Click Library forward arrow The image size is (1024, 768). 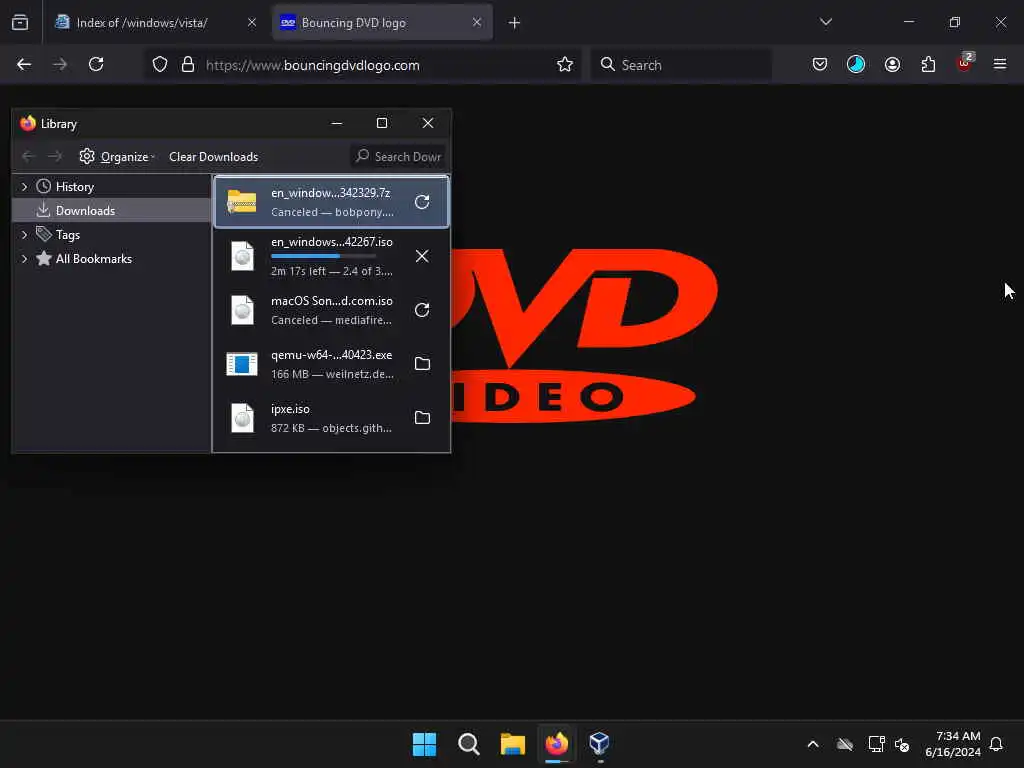point(55,157)
